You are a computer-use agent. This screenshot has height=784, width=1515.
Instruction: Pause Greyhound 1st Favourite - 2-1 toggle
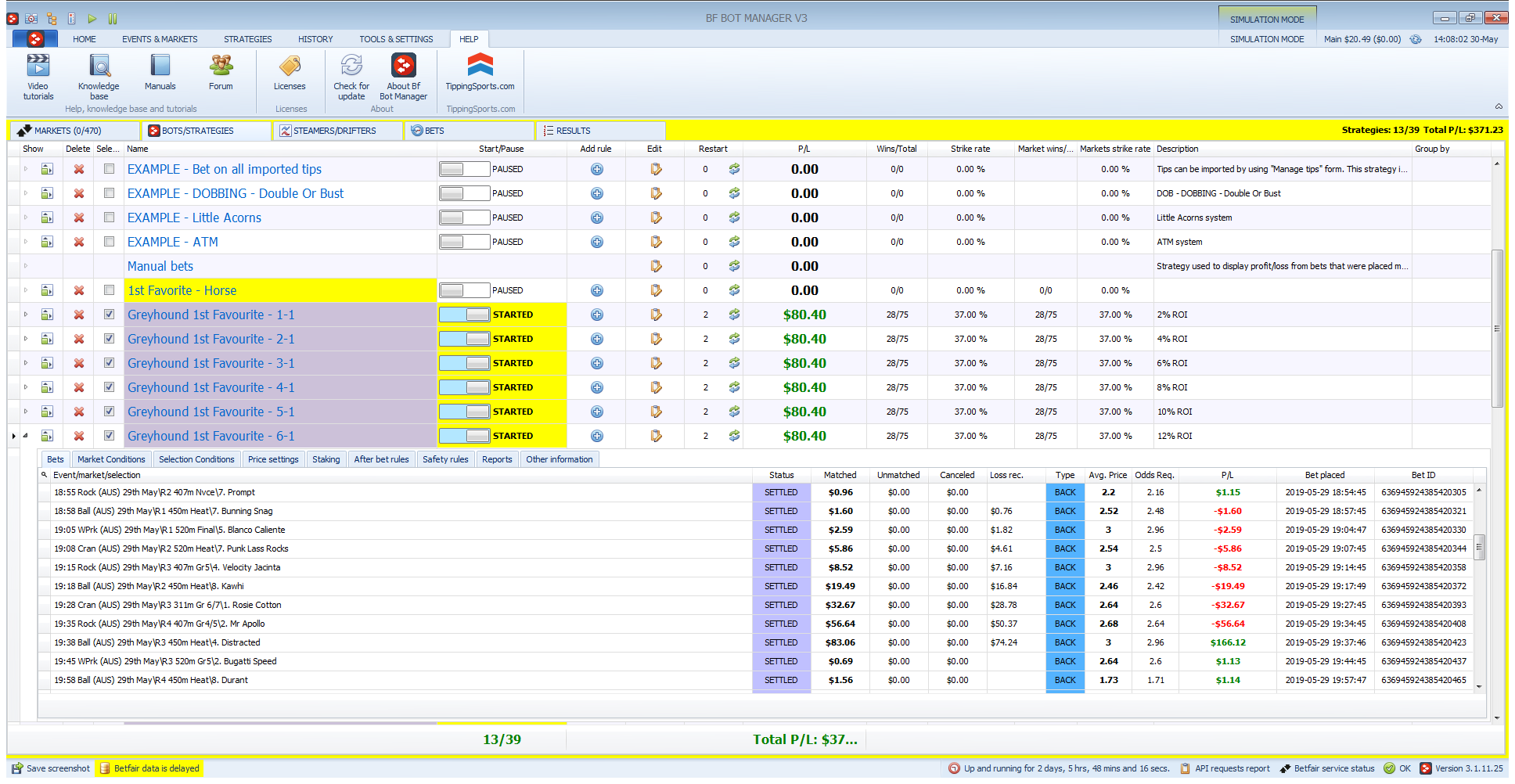(x=464, y=339)
